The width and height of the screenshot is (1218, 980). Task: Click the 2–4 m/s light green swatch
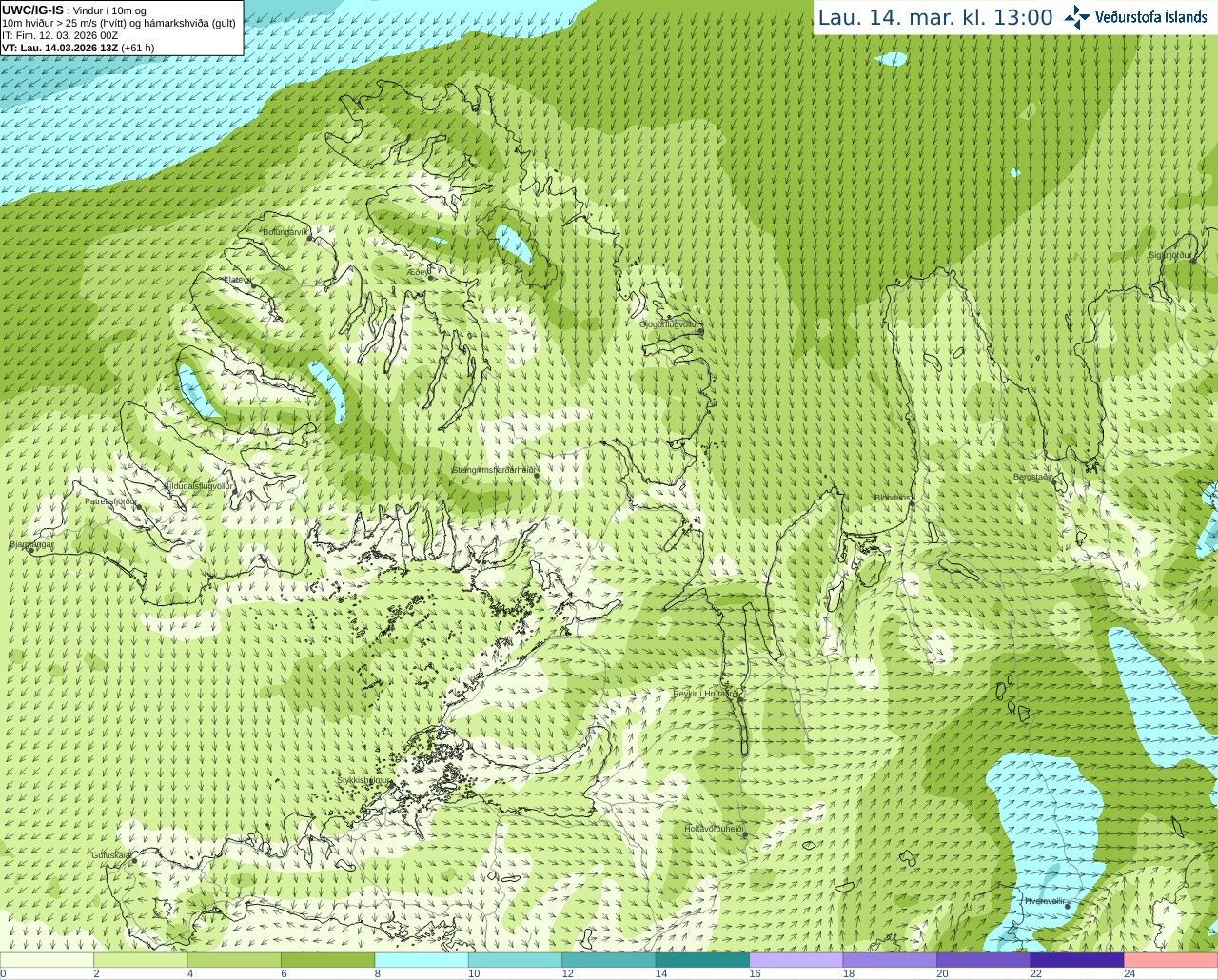pos(140,960)
